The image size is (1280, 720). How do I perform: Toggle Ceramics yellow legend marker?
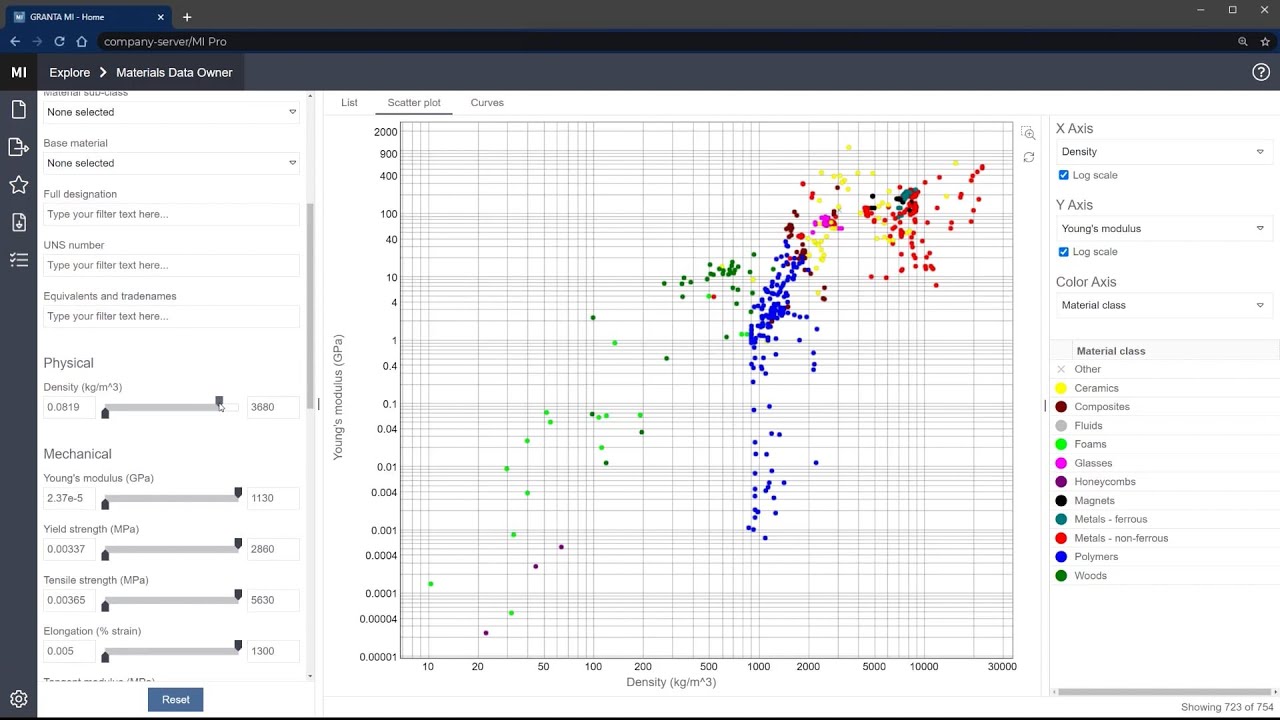coord(1061,388)
